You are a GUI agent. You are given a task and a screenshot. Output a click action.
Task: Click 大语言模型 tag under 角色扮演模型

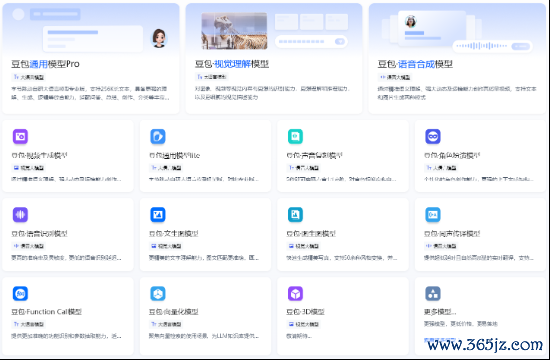441,168
